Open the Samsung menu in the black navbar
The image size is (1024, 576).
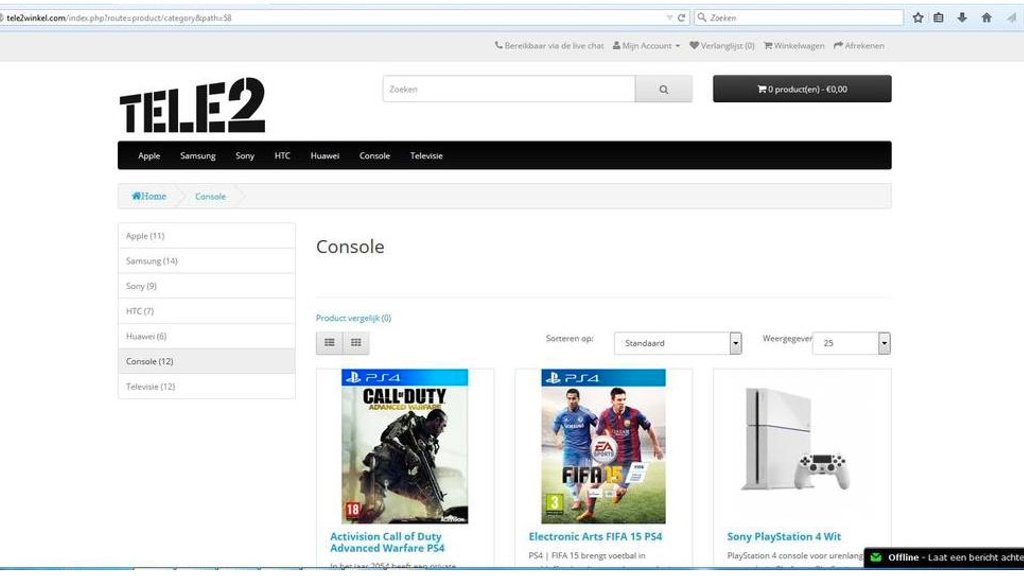pos(198,156)
